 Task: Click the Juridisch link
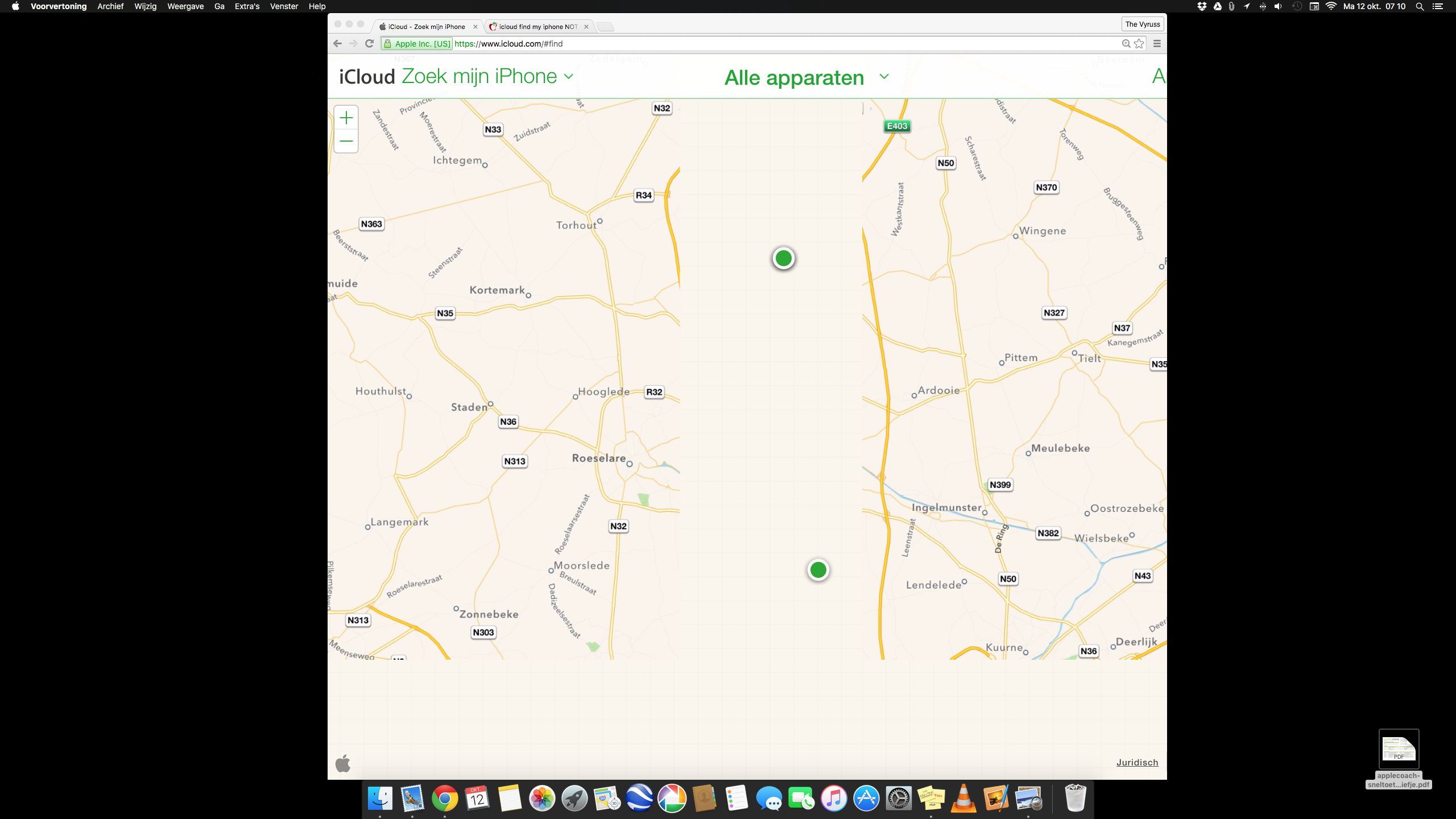1137,763
